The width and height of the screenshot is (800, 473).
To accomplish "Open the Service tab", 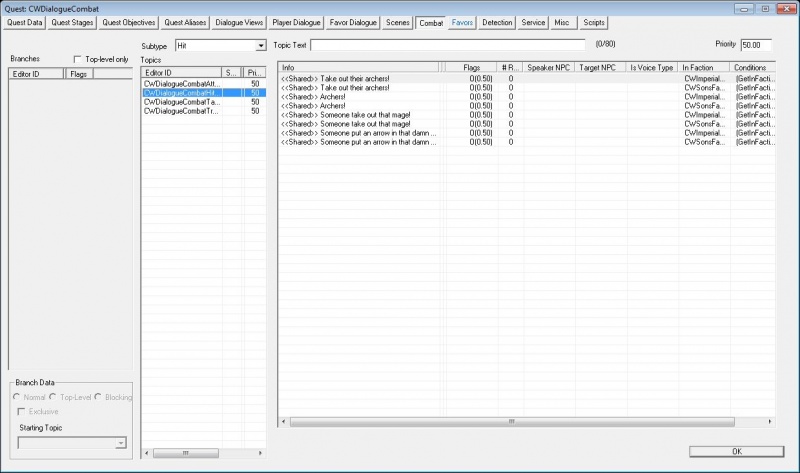I will [x=533, y=22].
